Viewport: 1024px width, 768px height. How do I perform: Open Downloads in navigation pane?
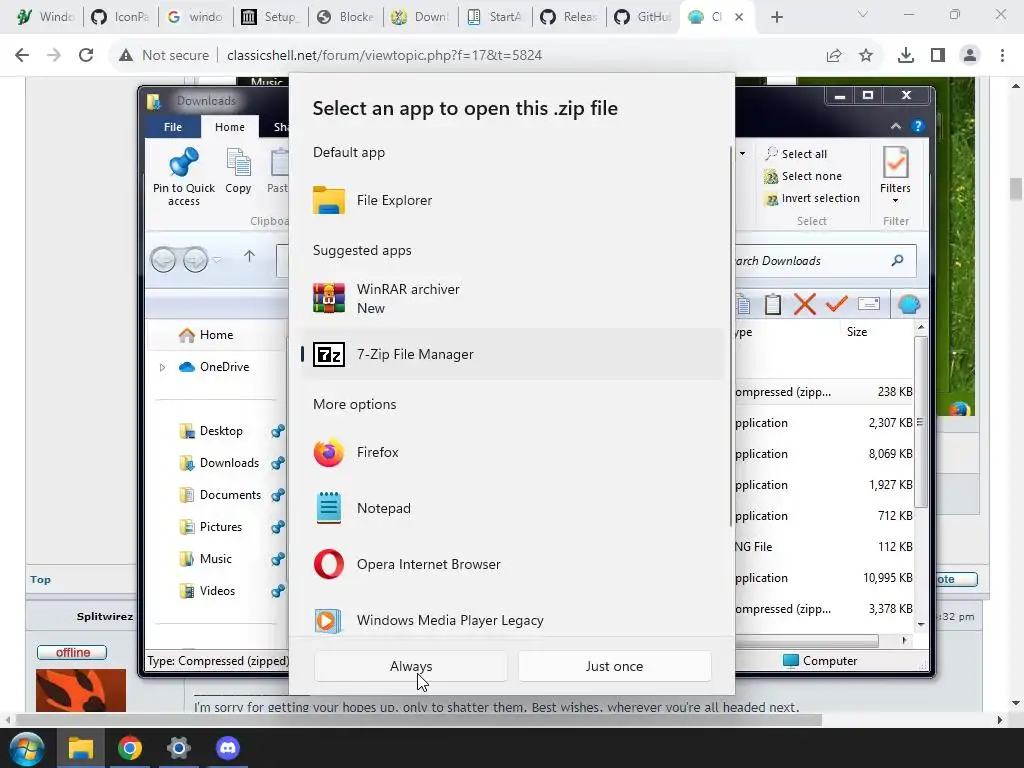pos(219,463)
